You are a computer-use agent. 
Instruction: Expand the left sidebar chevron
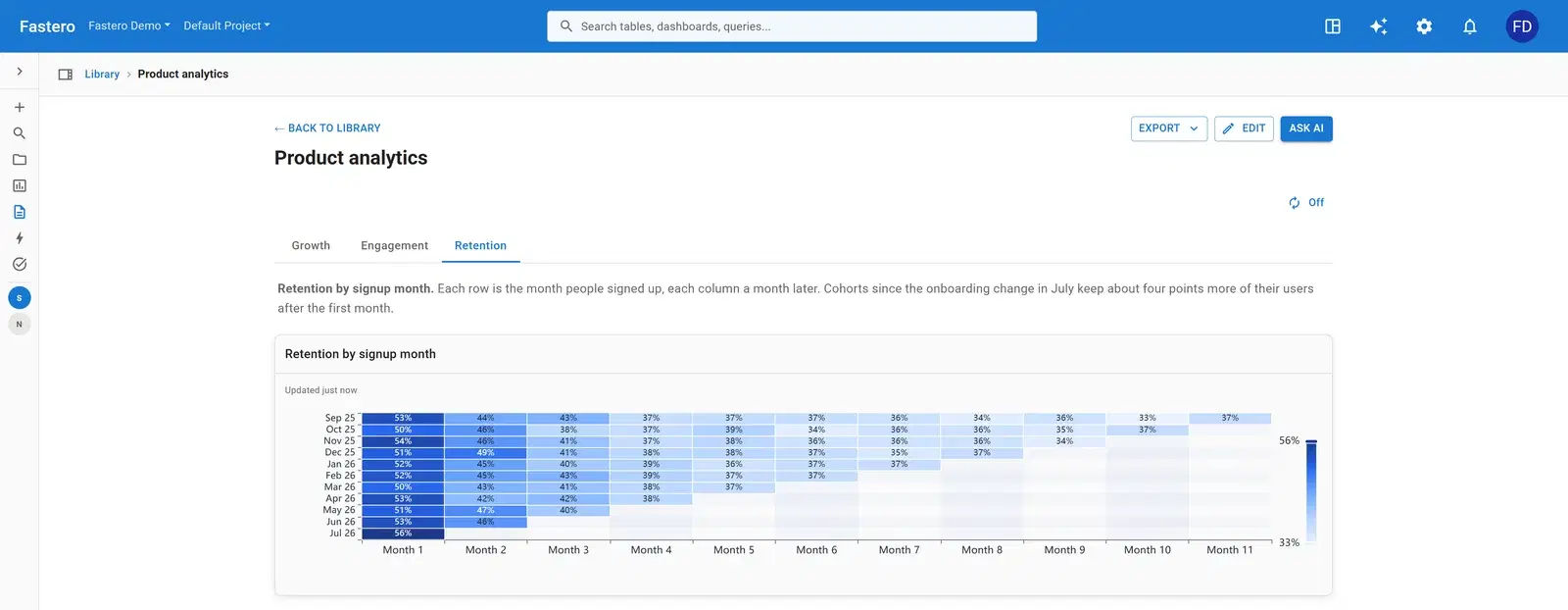[20, 72]
